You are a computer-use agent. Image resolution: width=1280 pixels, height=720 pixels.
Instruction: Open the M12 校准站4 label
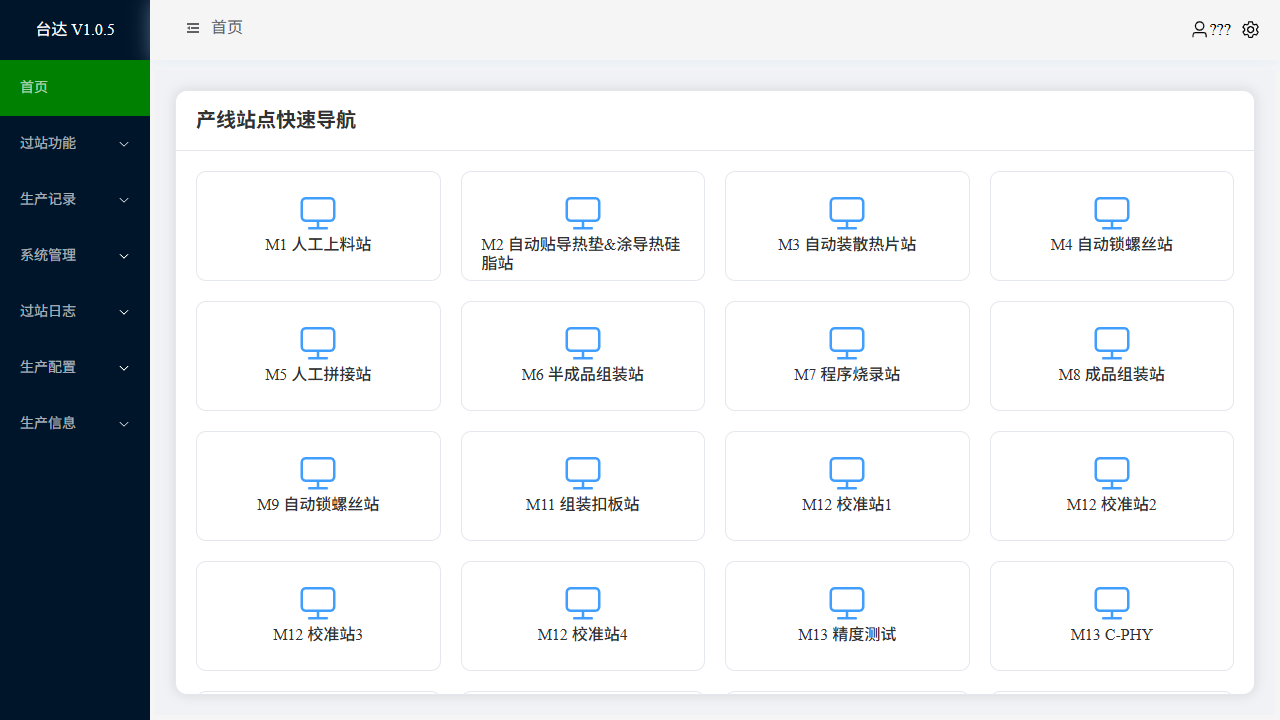(583, 634)
